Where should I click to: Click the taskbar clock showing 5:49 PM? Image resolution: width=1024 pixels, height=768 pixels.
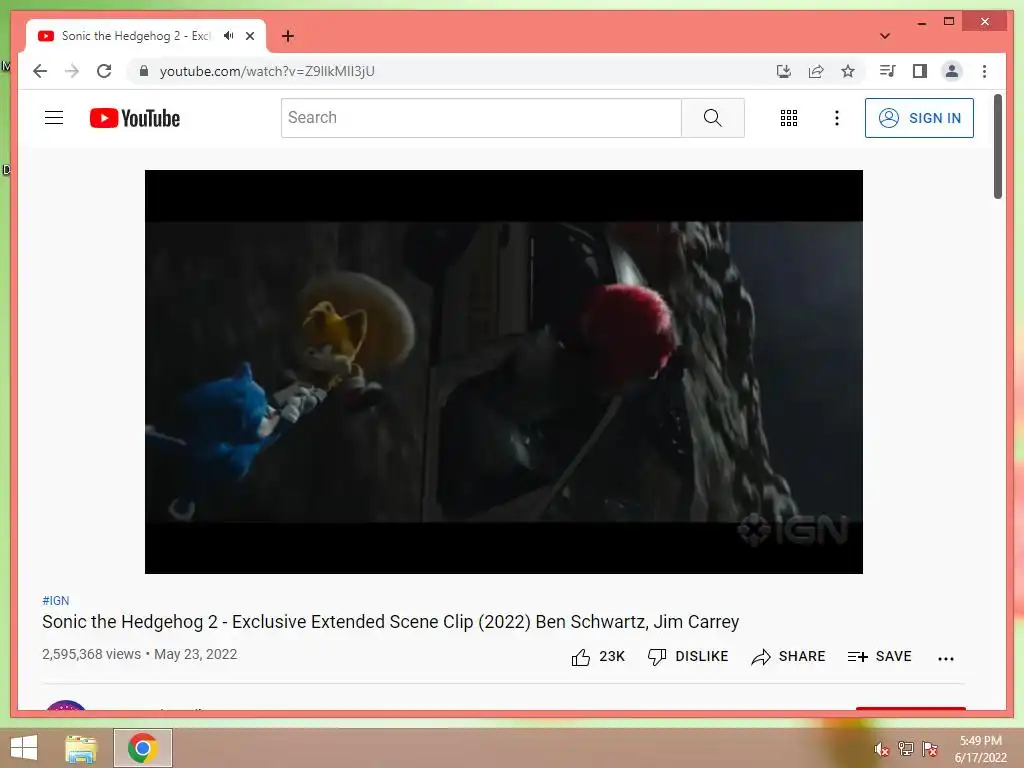point(980,749)
